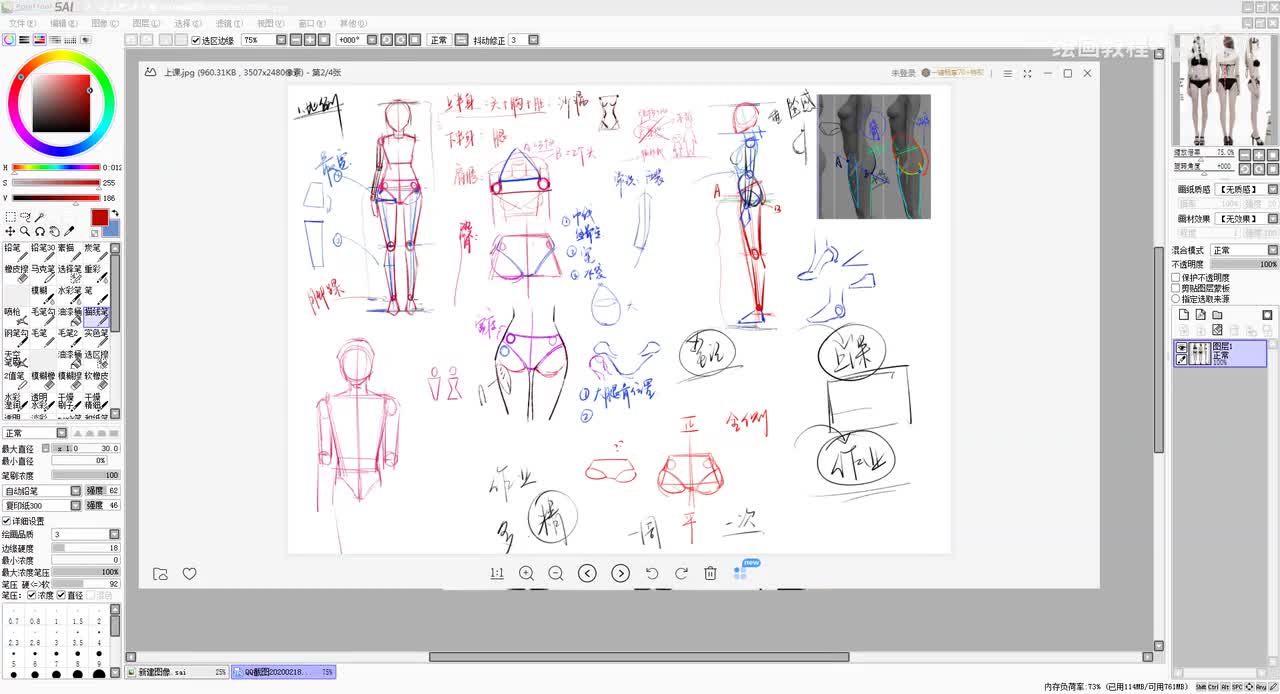This screenshot has width=1280, height=694.
Task: Click the heart favorite icon in viewer
Action: click(x=189, y=573)
